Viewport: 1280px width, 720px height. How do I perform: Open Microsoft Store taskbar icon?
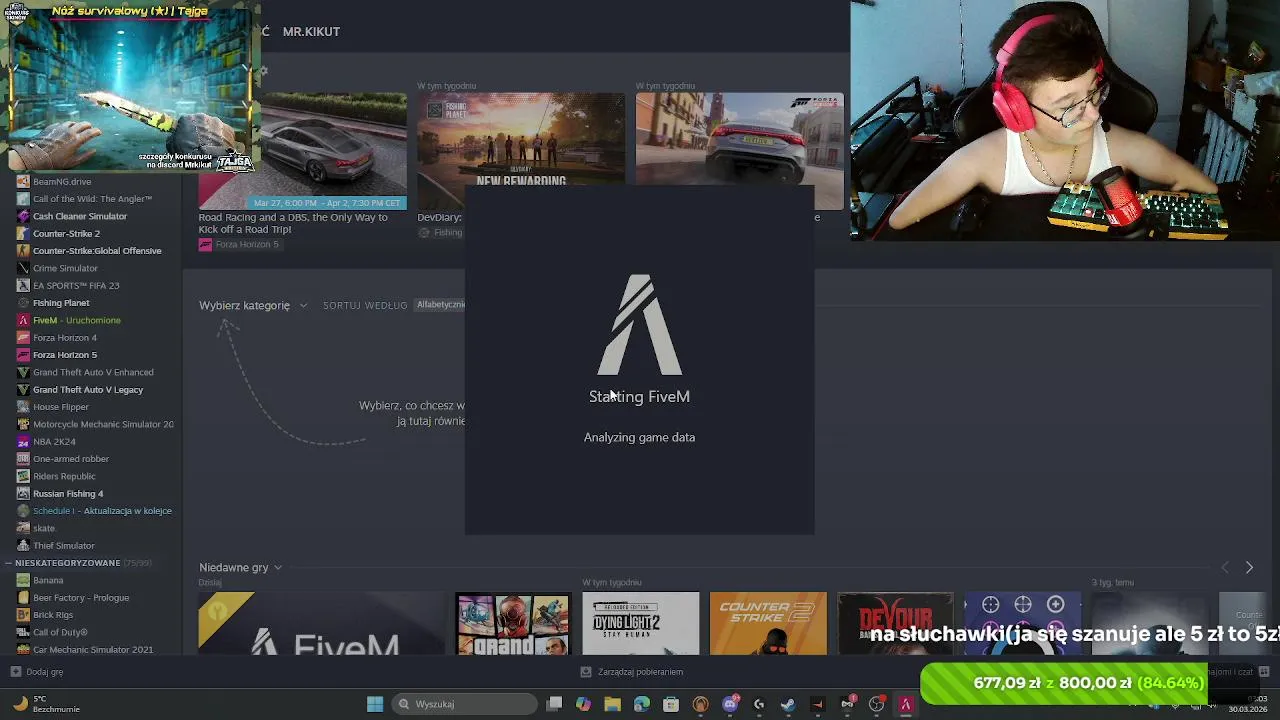[671, 704]
